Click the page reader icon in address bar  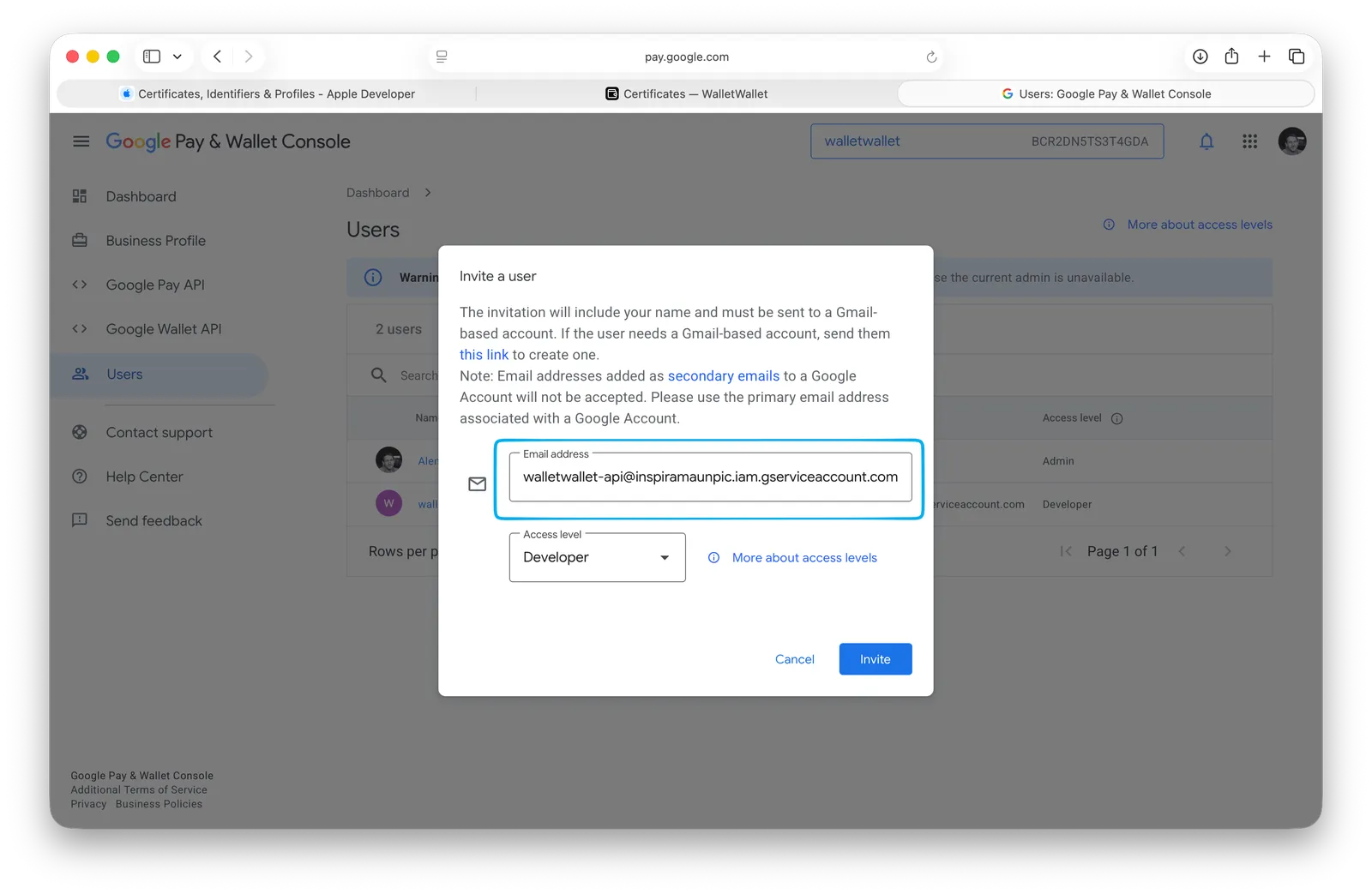(442, 57)
